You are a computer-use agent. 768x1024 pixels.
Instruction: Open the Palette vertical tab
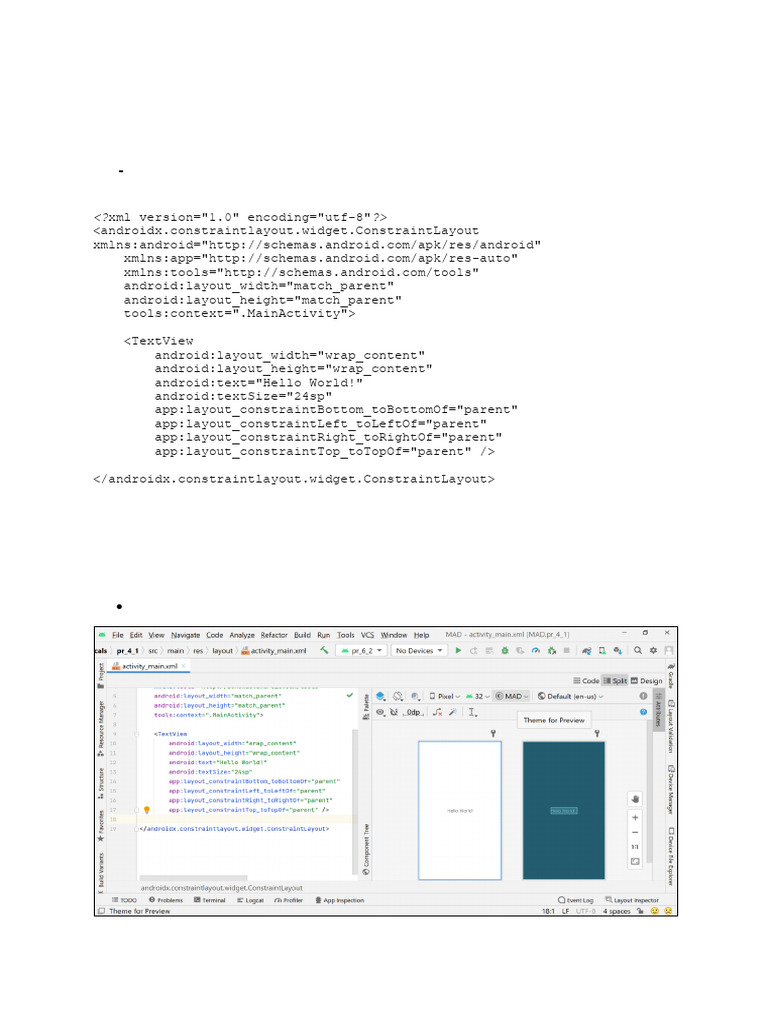pos(366,707)
